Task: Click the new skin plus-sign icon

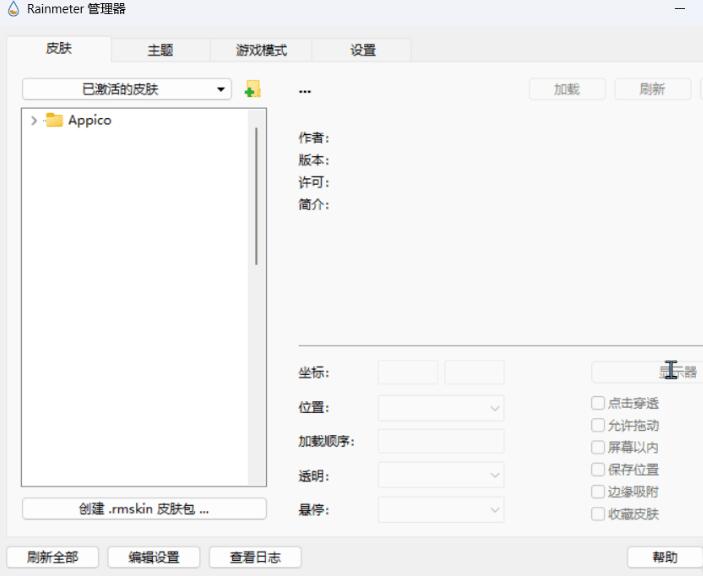Action: coord(252,90)
